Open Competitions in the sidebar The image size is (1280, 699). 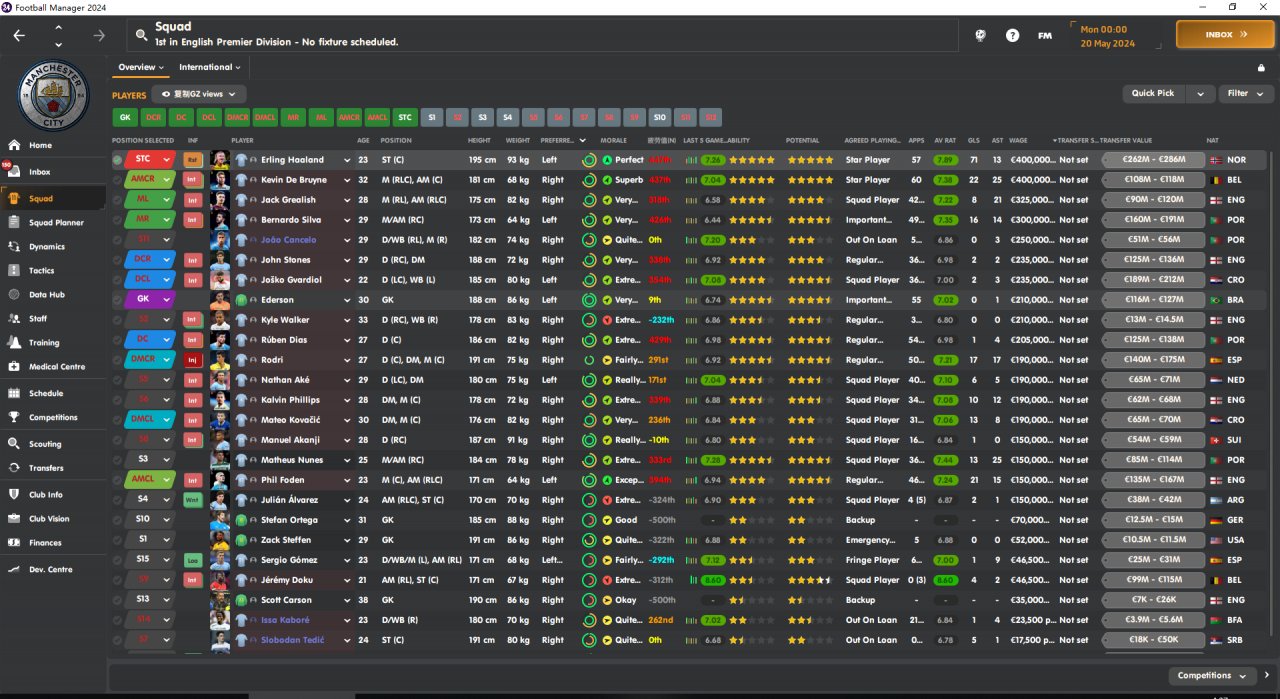pos(53,418)
